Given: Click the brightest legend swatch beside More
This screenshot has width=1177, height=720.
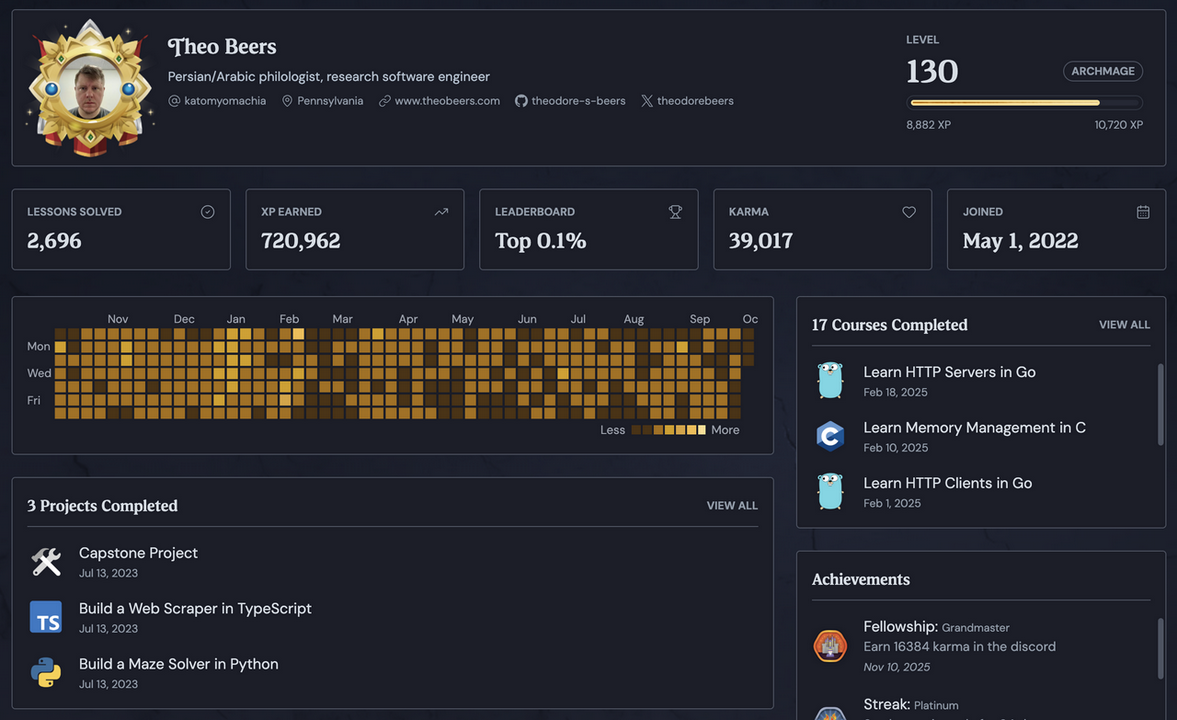Looking at the screenshot, I should (x=702, y=430).
